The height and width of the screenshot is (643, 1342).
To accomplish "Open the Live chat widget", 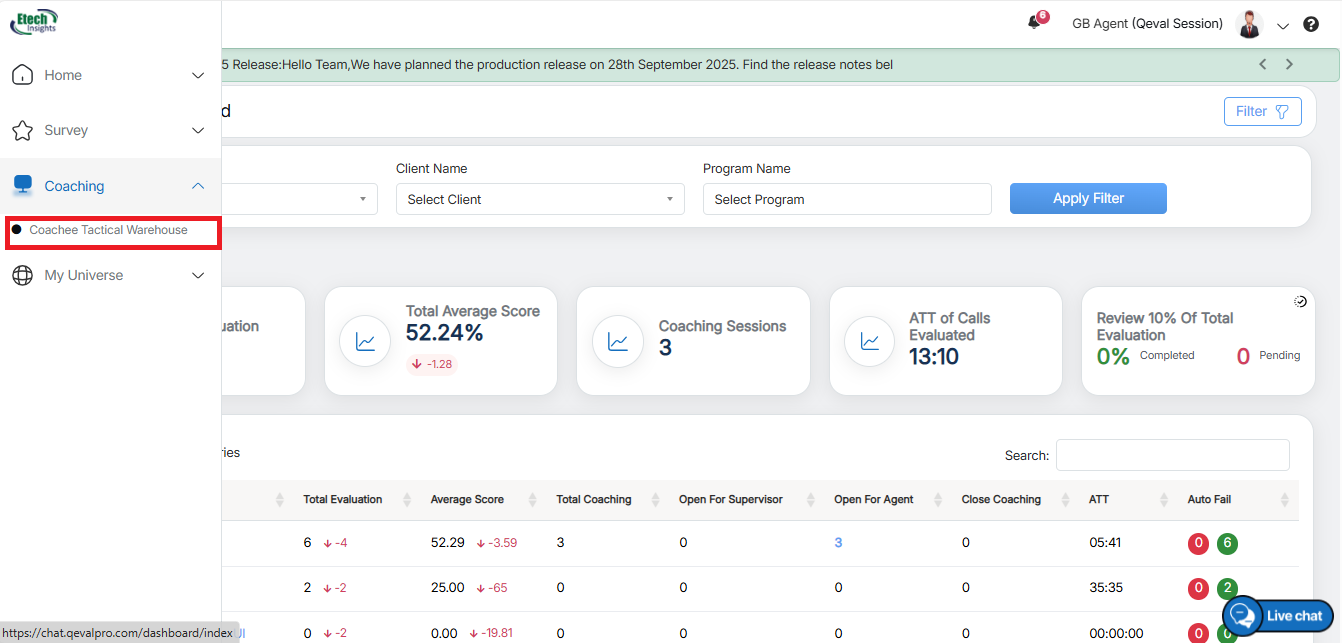I will click(x=1278, y=615).
